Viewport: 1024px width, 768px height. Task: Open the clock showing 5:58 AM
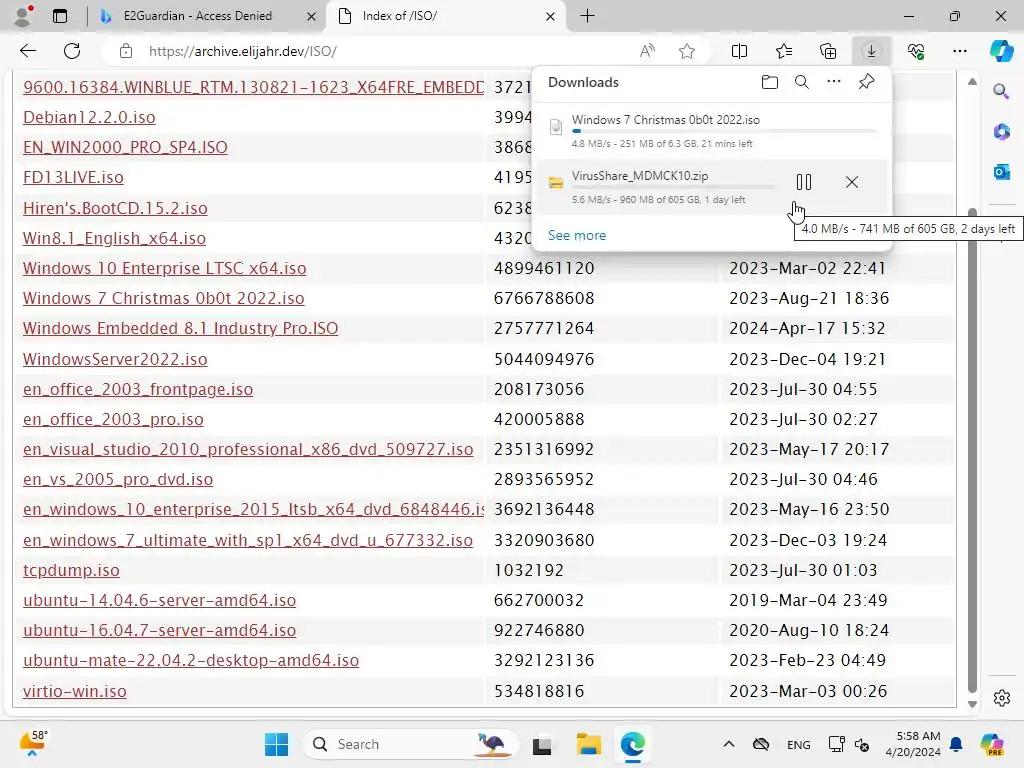coord(913,744)
